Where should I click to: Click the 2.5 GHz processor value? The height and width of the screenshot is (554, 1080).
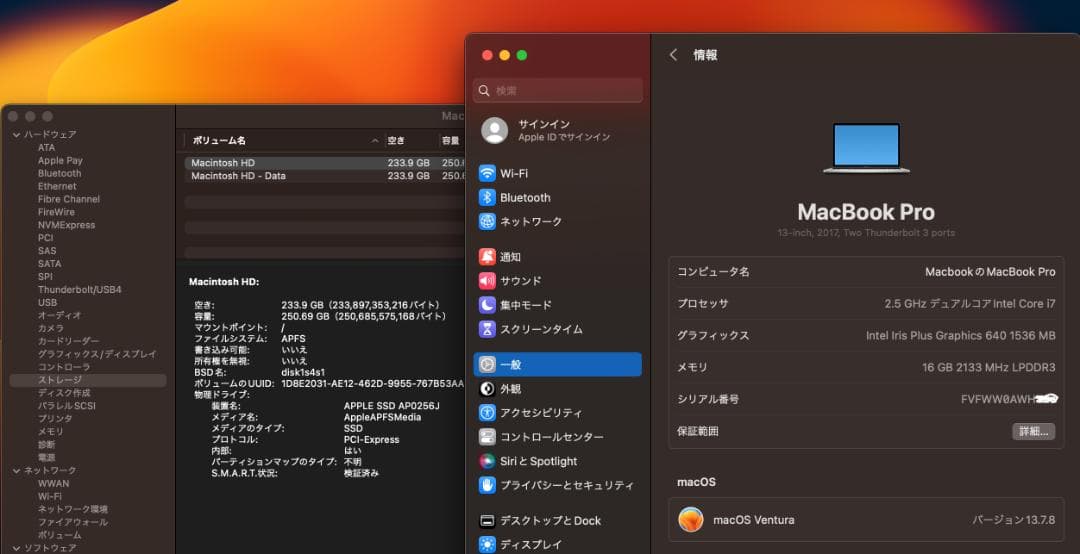click(x=970, y=304)
